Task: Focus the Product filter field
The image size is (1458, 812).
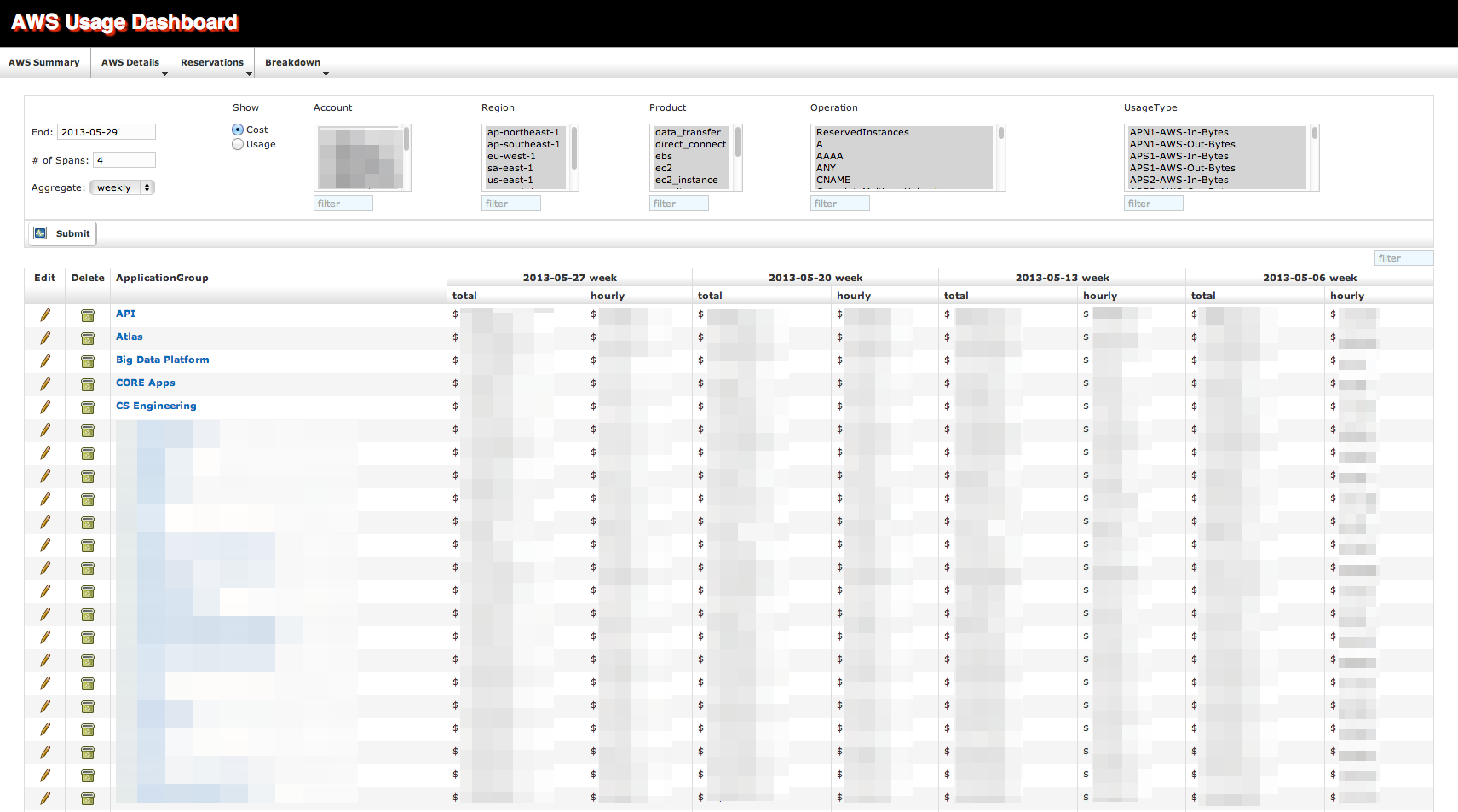Action: point(679,204)
